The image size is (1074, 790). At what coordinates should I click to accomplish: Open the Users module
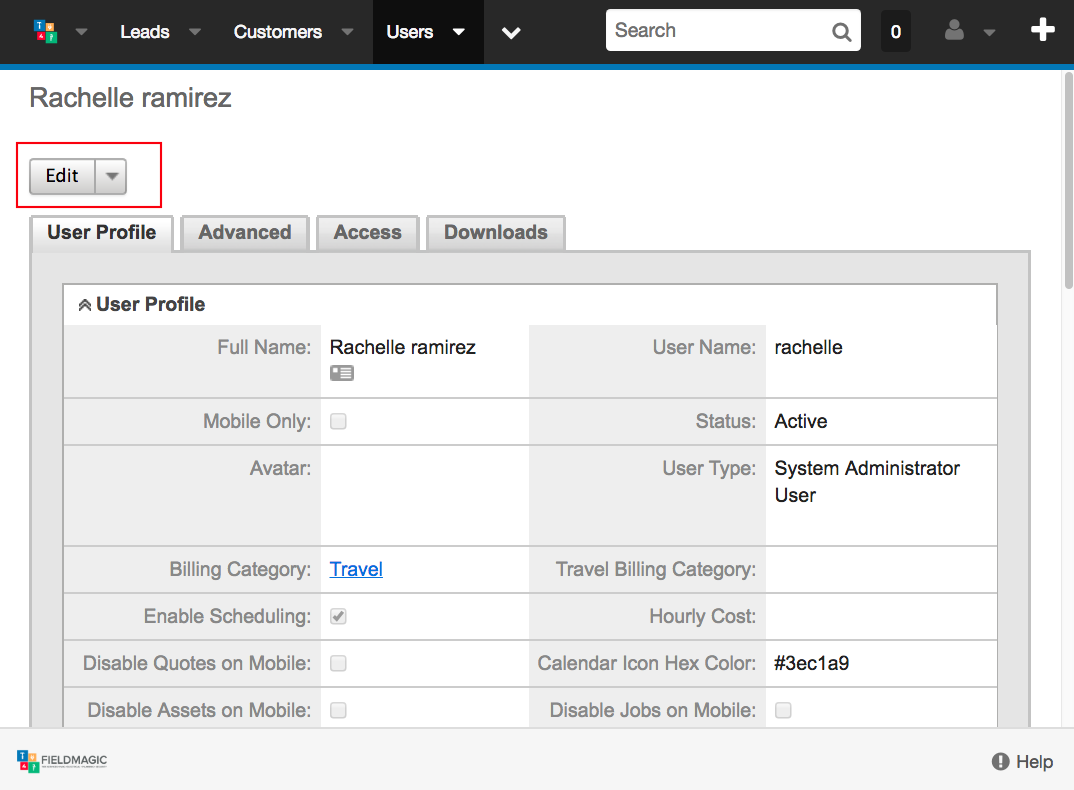click(x=410, y=32)
